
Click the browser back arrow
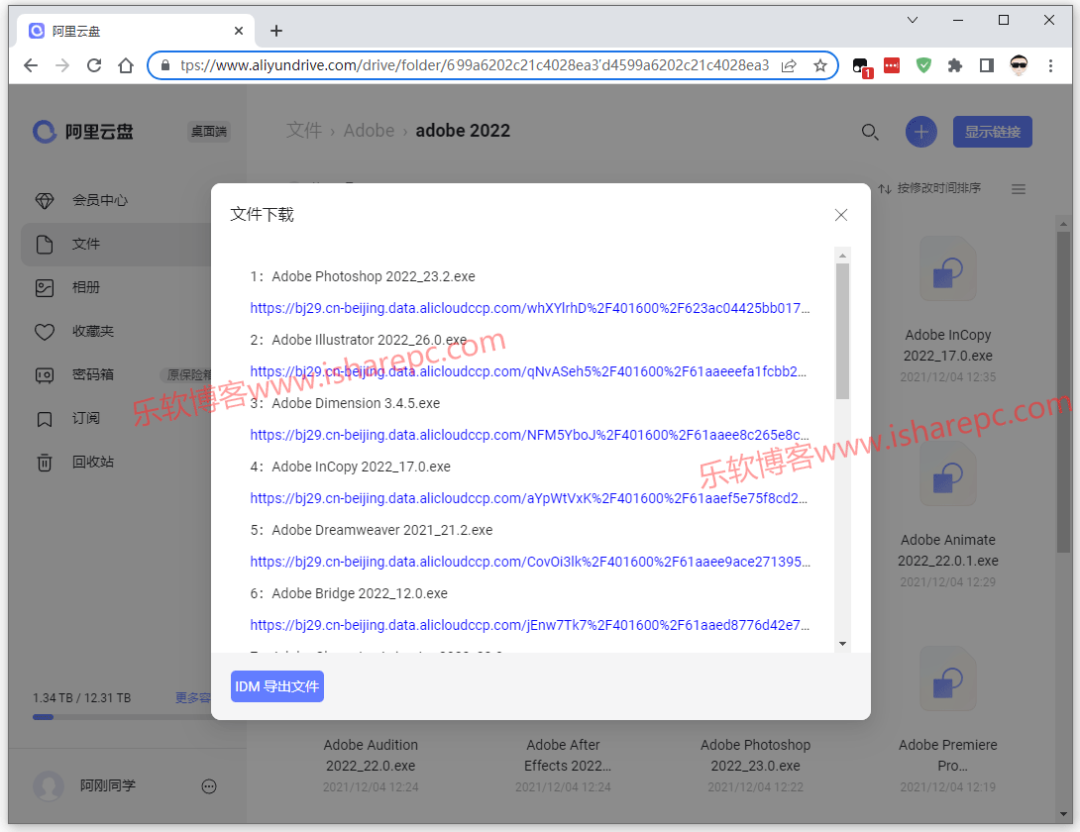(x=30, y=65)
